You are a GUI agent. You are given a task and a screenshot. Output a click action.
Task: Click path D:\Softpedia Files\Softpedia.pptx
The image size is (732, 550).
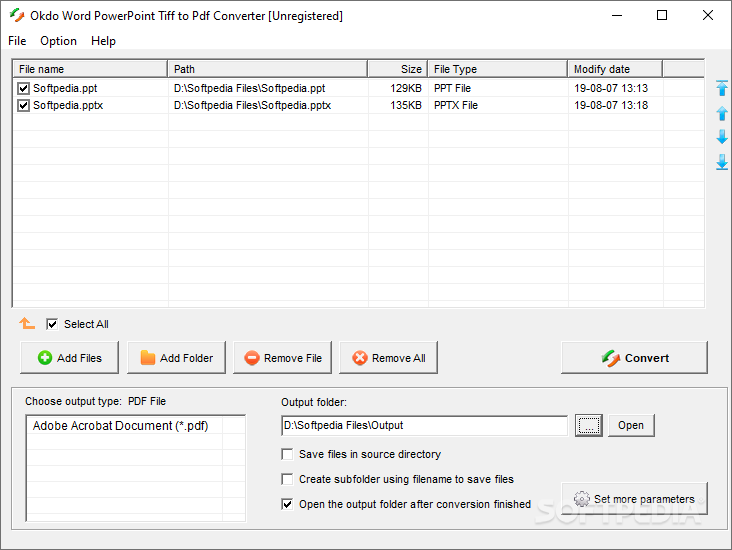(x=252, y=106)
